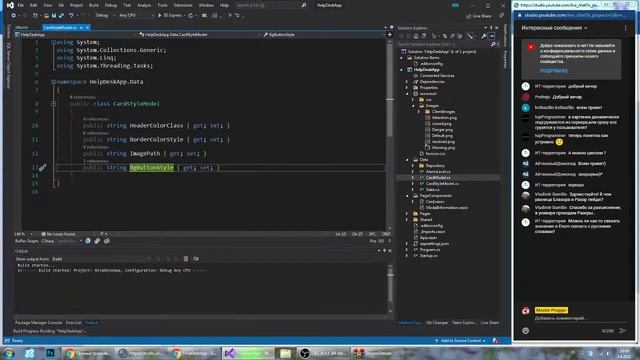Open OBS from the taskbar
This screenshot has height=360, width=640.
tap(324, 353)
